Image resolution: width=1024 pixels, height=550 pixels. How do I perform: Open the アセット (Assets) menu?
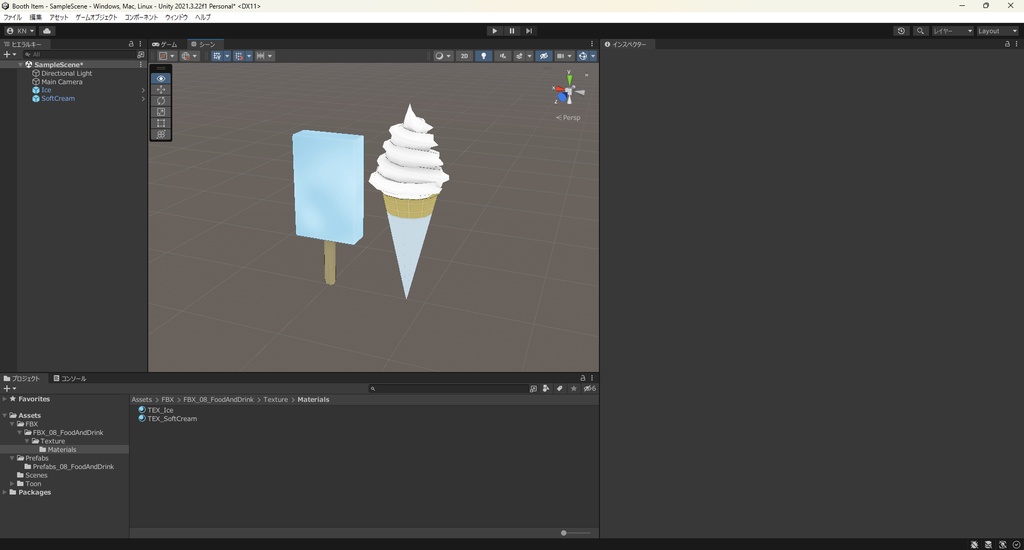(59, 18)
